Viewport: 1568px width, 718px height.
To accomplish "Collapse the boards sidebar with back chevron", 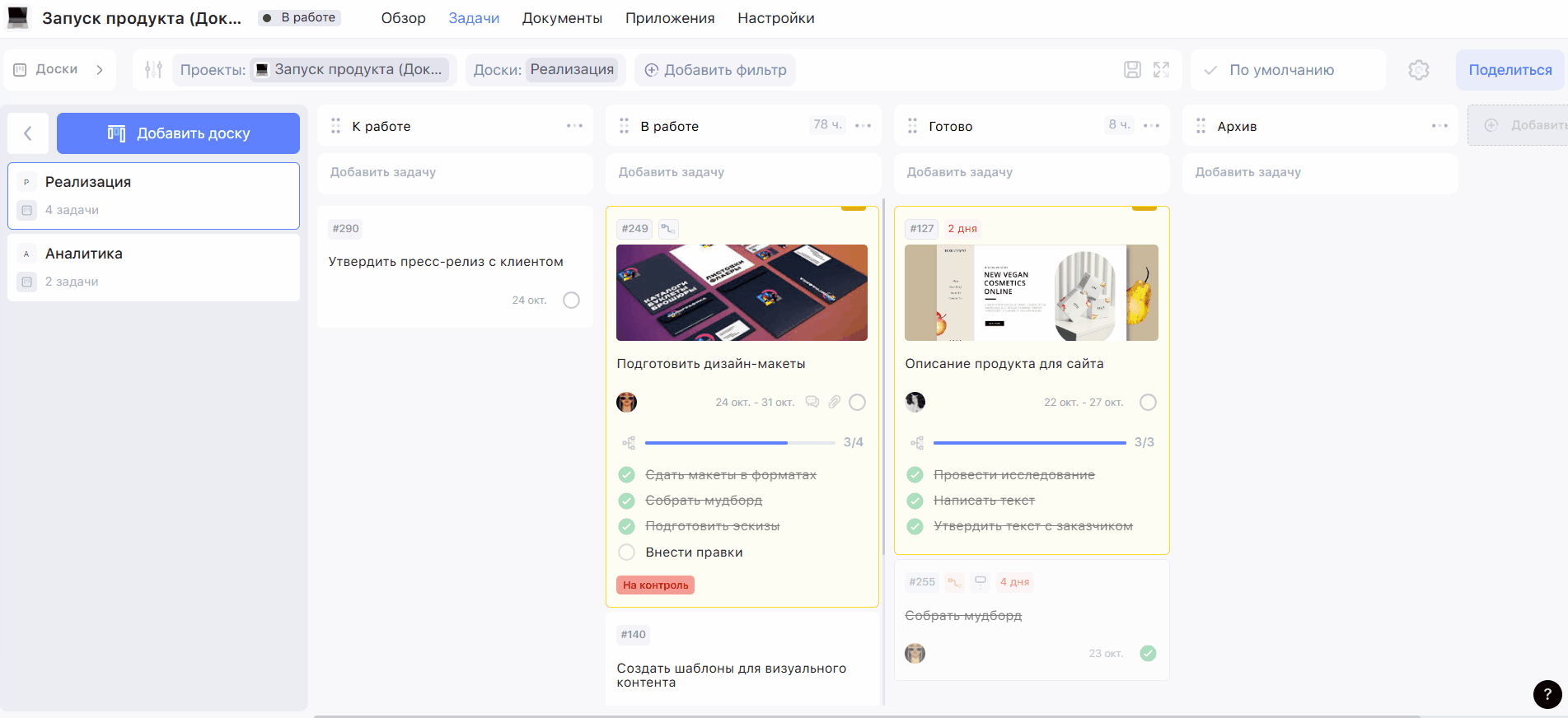I will 28,133.
